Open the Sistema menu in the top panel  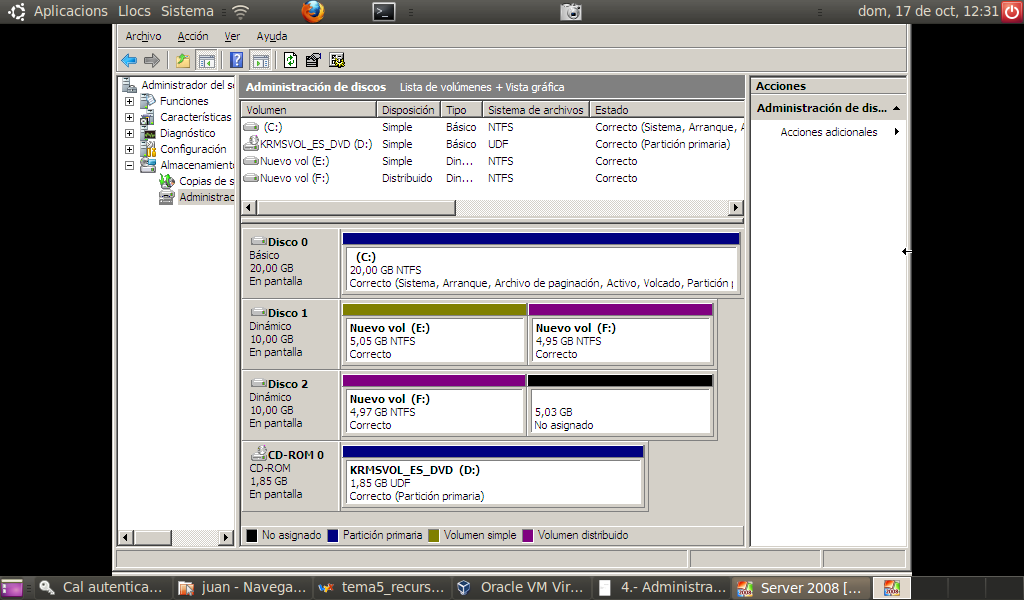pos(187,11)
